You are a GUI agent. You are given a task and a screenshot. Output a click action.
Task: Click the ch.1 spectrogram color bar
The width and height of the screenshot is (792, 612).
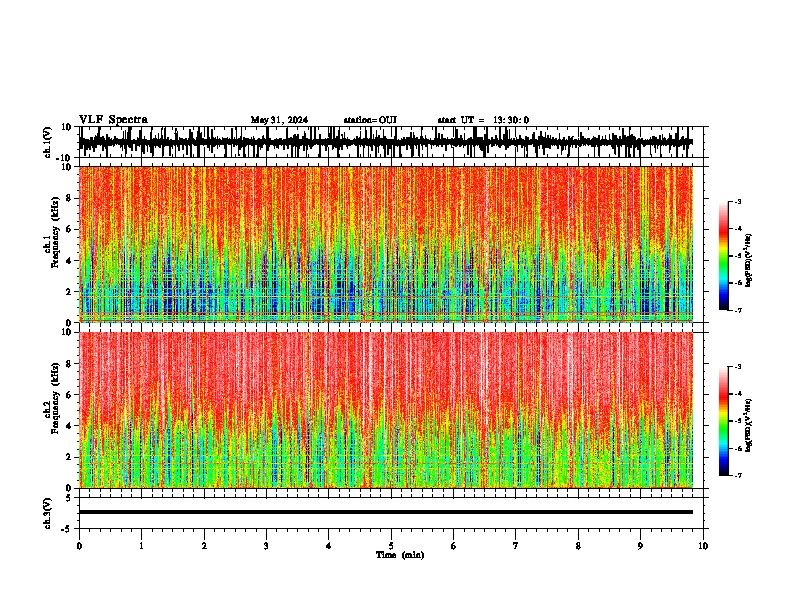pos(724,256)
